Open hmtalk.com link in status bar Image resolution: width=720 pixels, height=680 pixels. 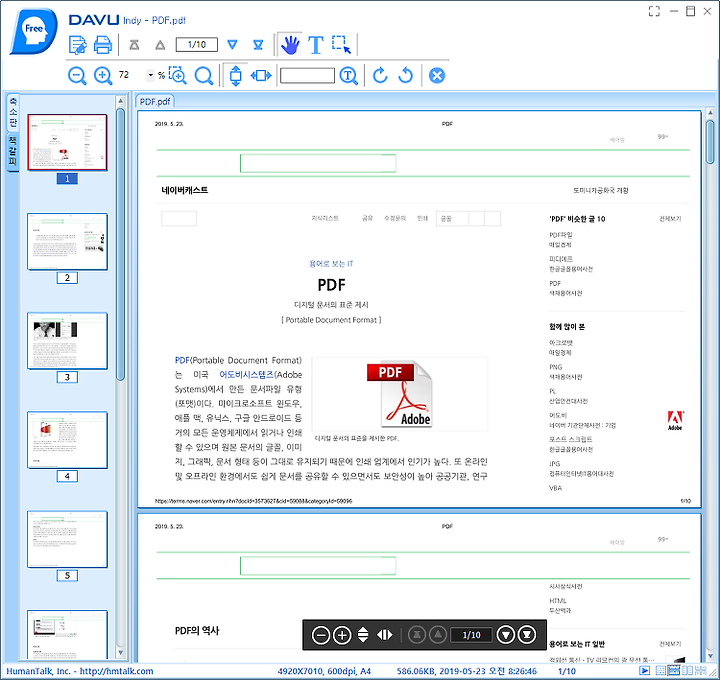[117, 671]
